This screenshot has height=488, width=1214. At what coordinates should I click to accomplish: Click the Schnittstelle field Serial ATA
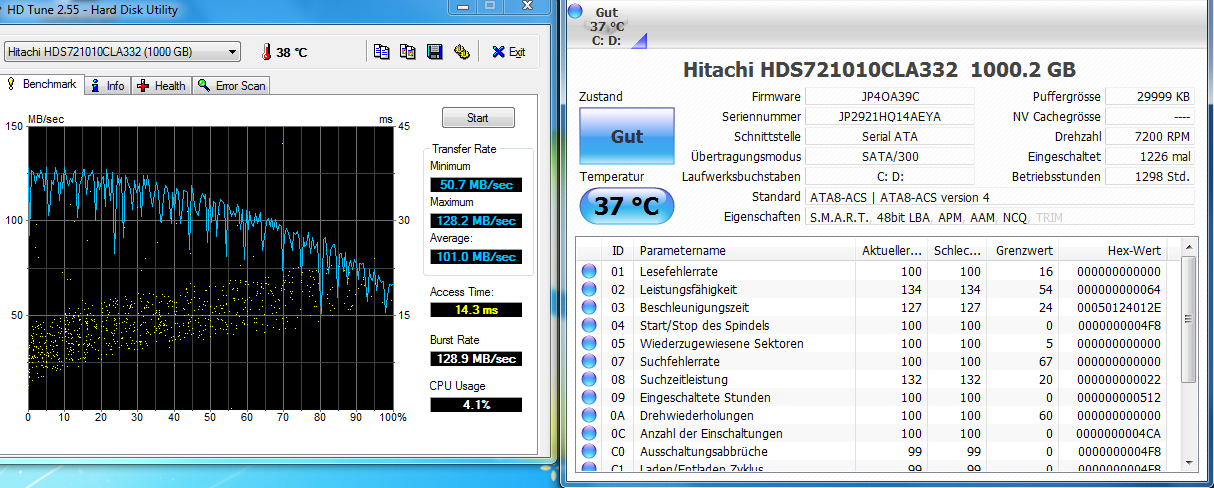[x=889, y=137]
